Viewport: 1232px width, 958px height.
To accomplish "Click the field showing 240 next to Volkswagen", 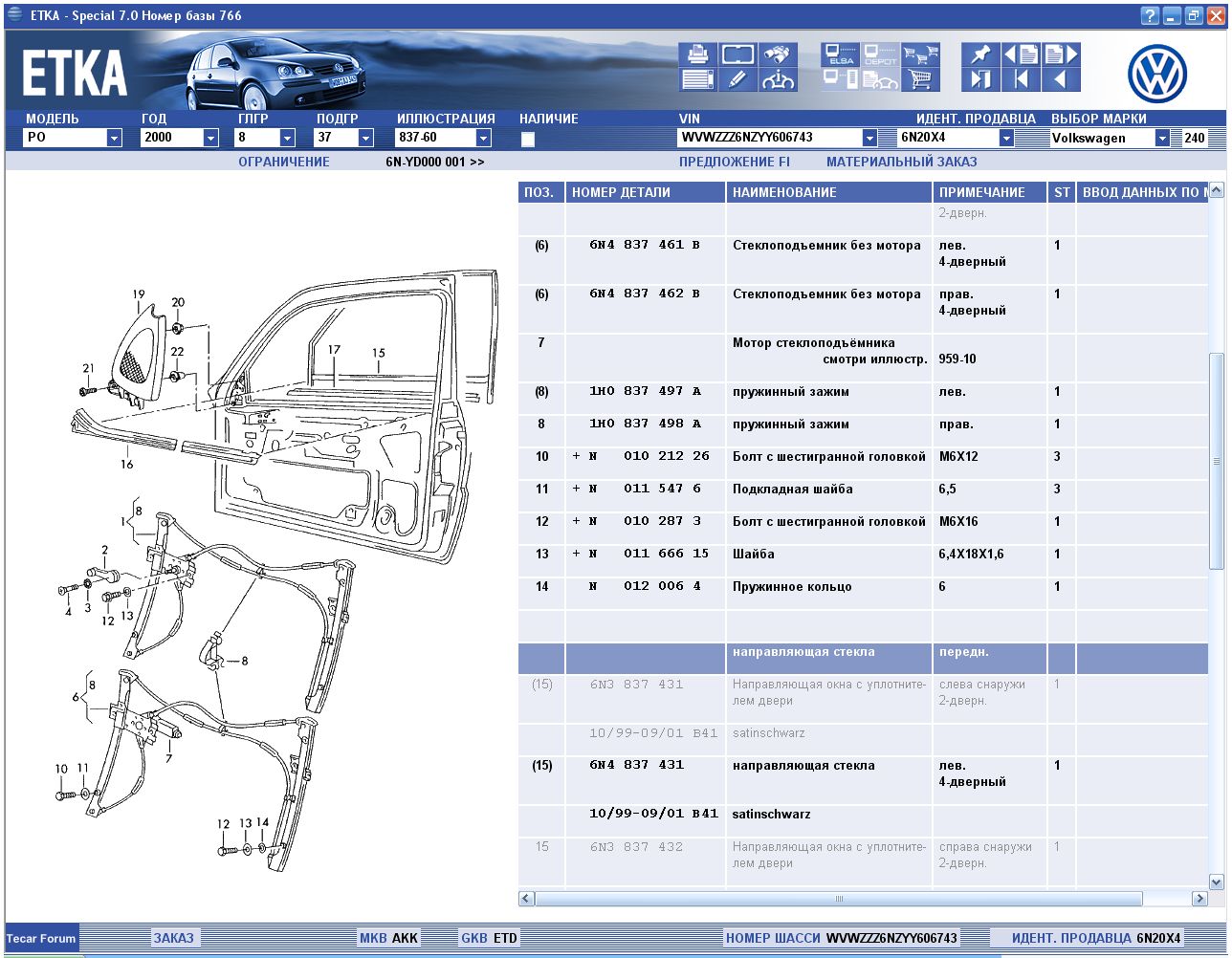I will tap(1195, 138).
